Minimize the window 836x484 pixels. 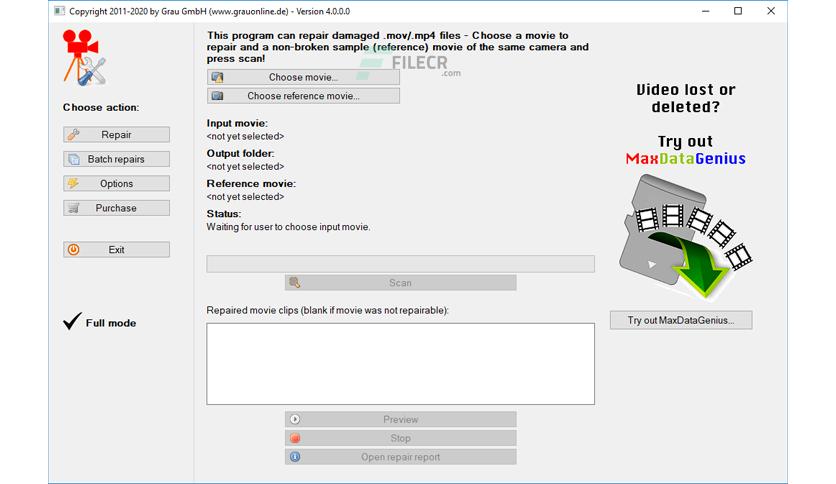(705, 11)
